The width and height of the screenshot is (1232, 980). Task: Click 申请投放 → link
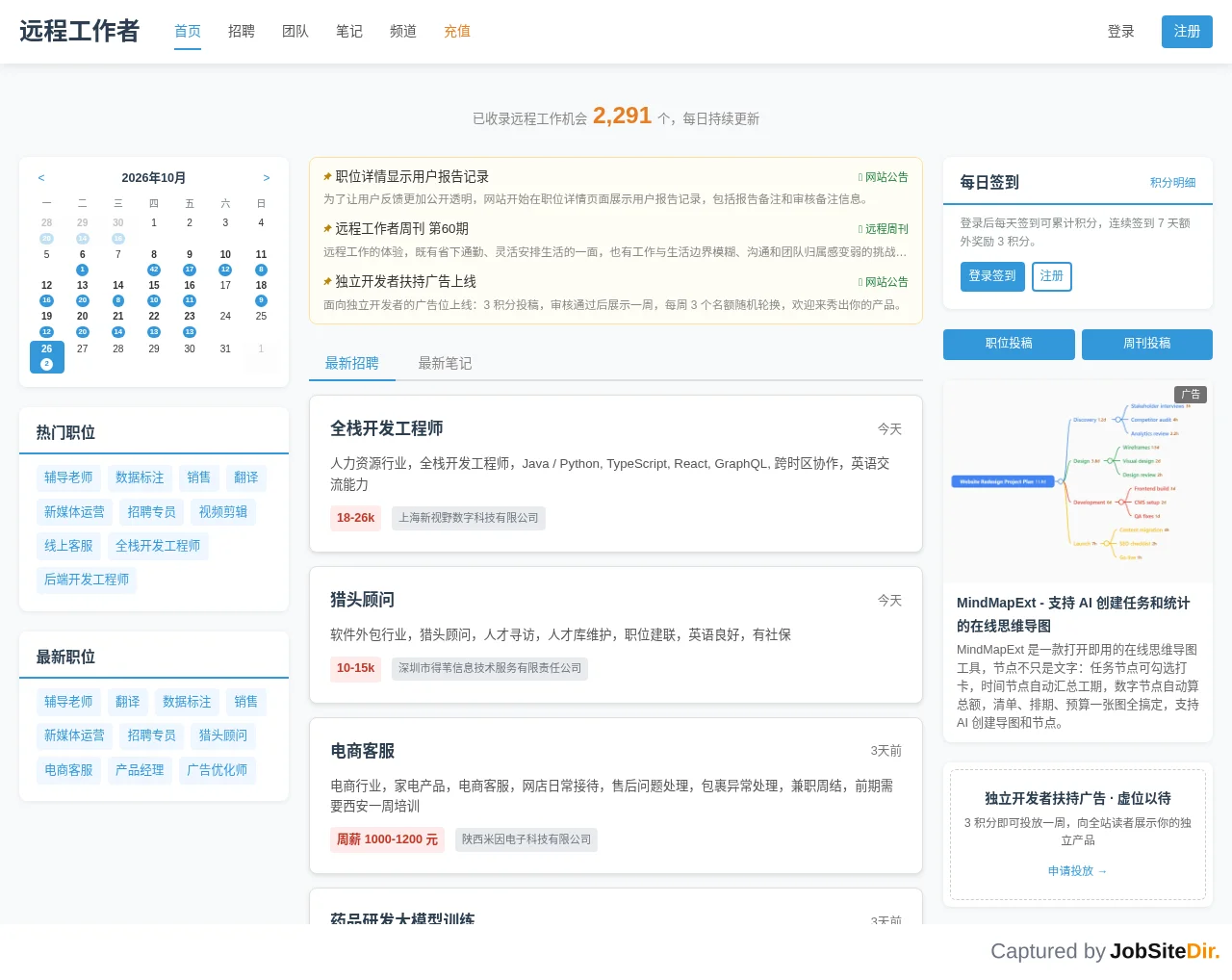[x=1078, y=871]
